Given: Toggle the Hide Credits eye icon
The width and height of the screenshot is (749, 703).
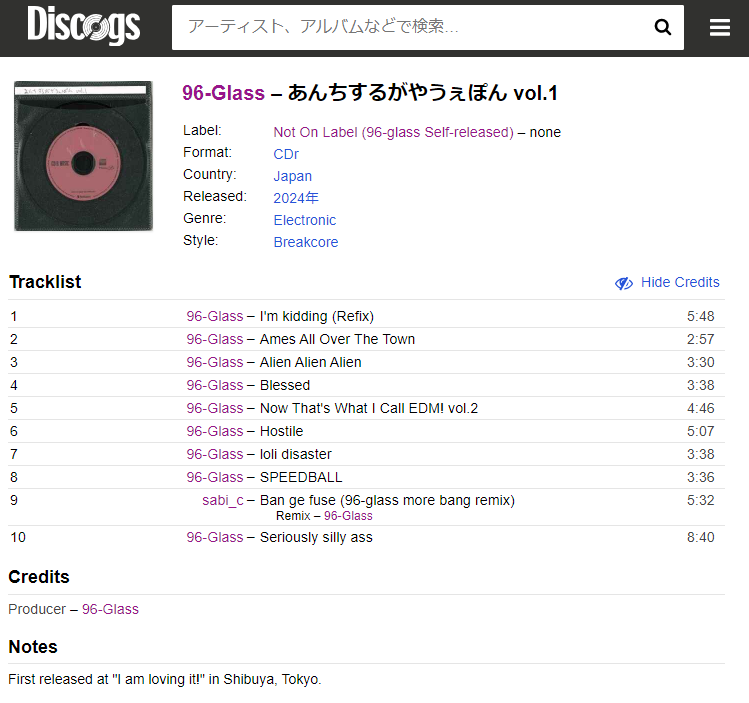Looking at the screenshot, I should (624, 283).
